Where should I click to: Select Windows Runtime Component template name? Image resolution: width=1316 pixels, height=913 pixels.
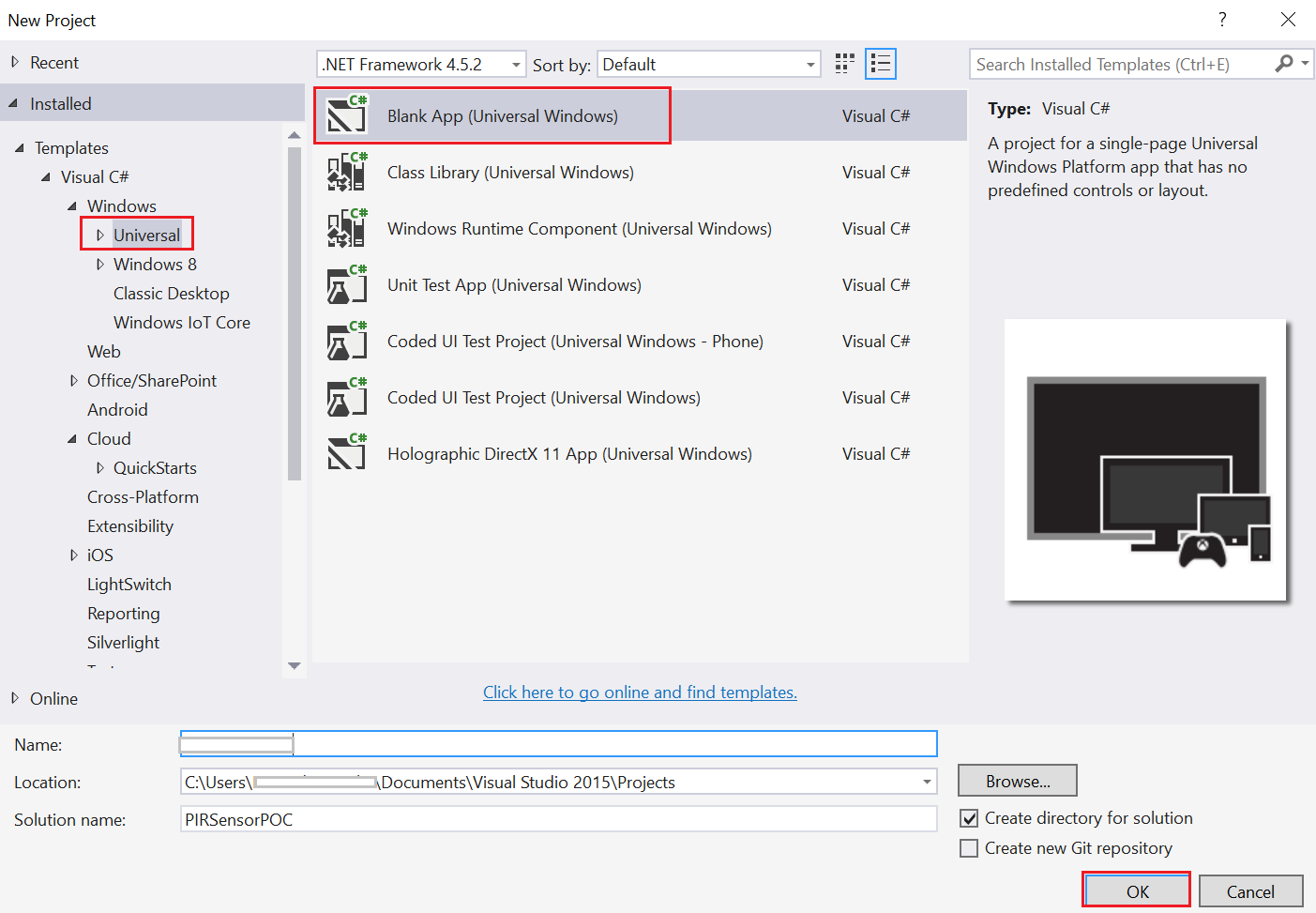click(x=580, y=228)
